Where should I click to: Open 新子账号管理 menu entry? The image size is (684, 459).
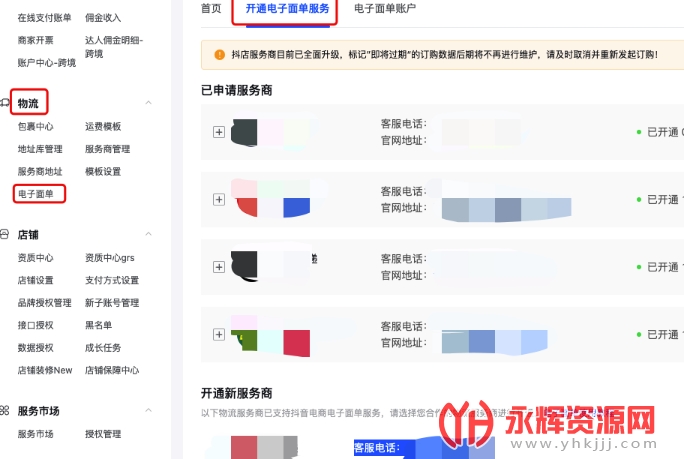pyautogui.click(x=112, y=303)
